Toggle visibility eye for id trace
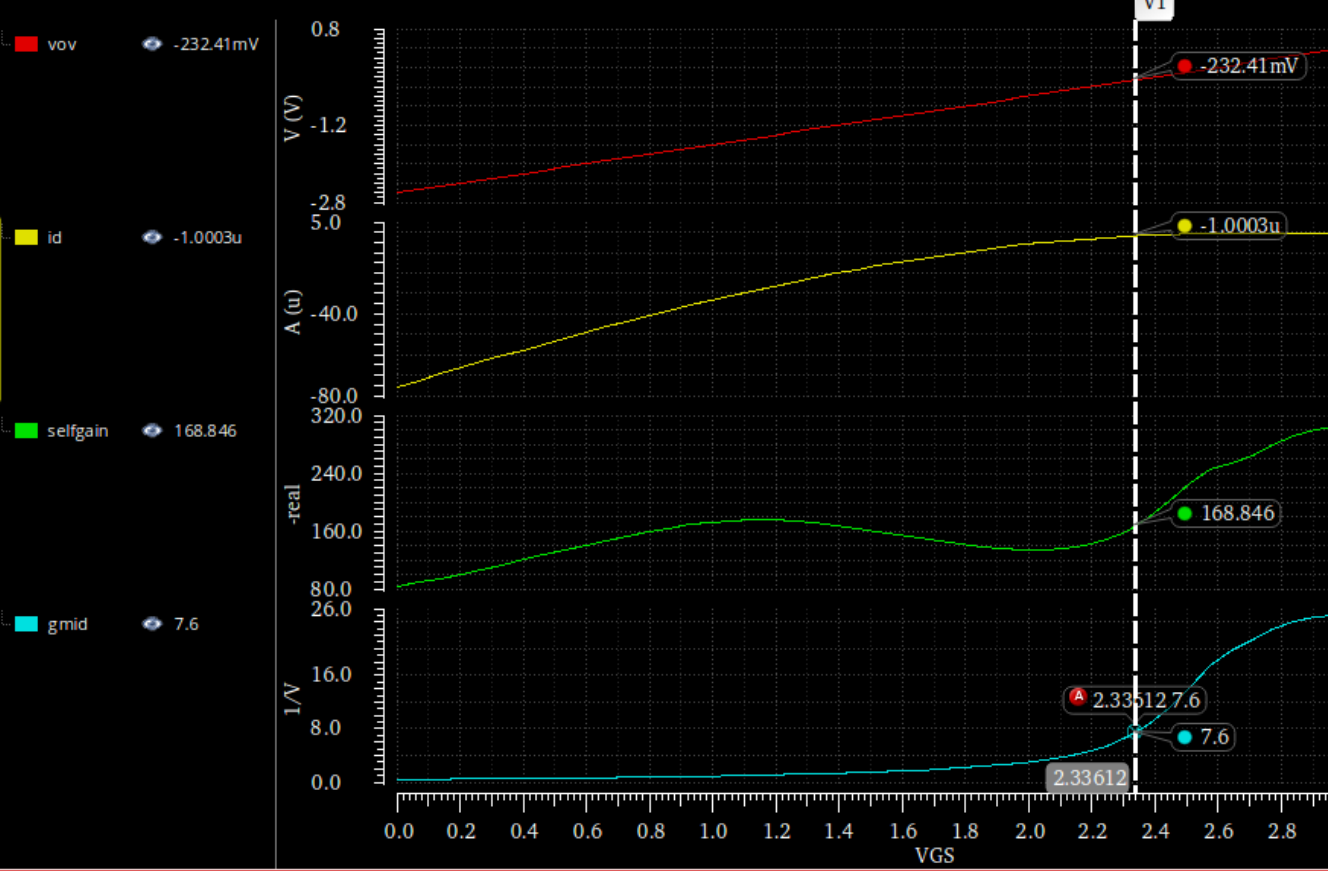Image resolution: width=1328 pixels, height=871 pixels. point(152,237)
